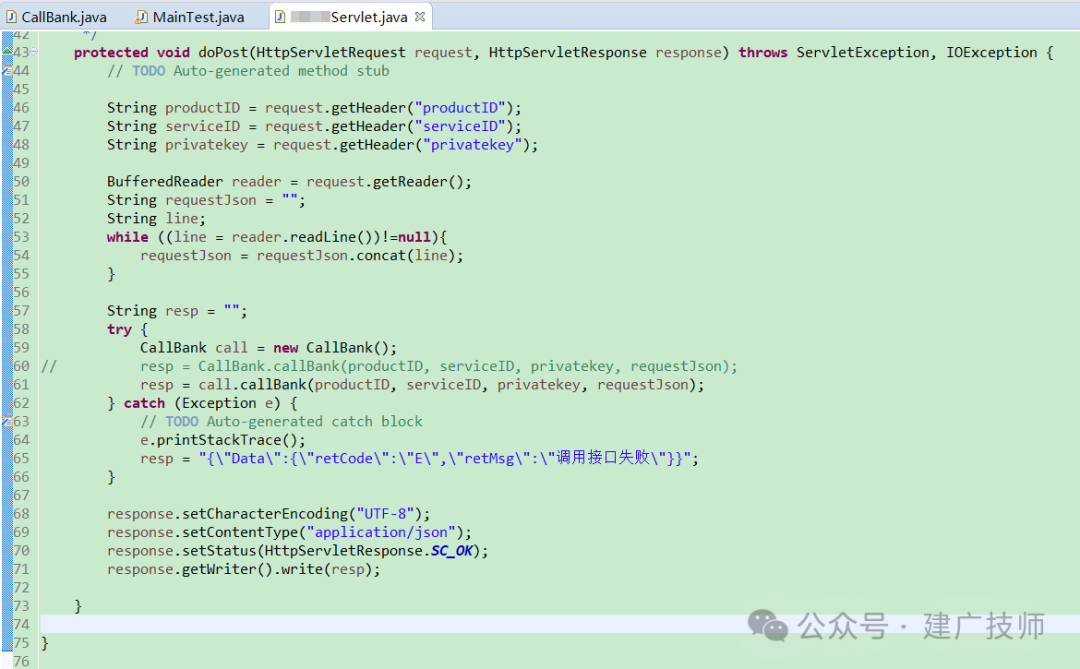
Task: Click line number 46 in the gutter
Action: [21, 107]
